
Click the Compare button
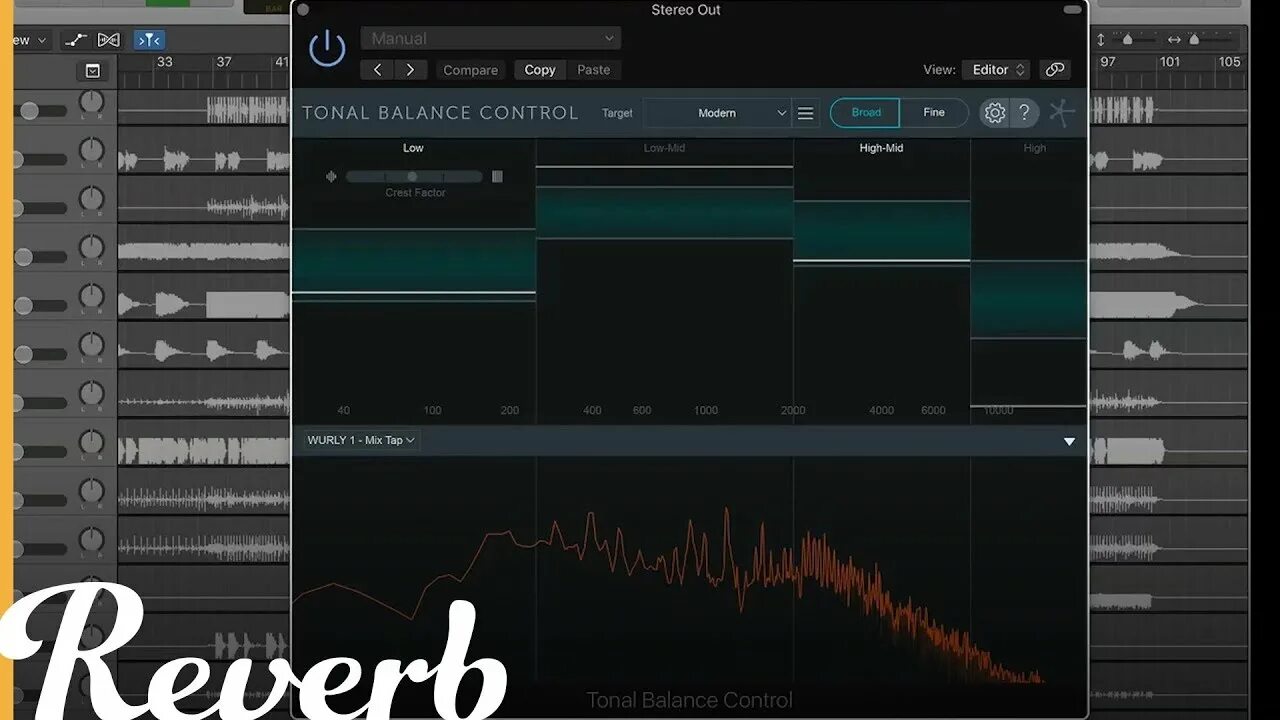(x=470, y=70)
